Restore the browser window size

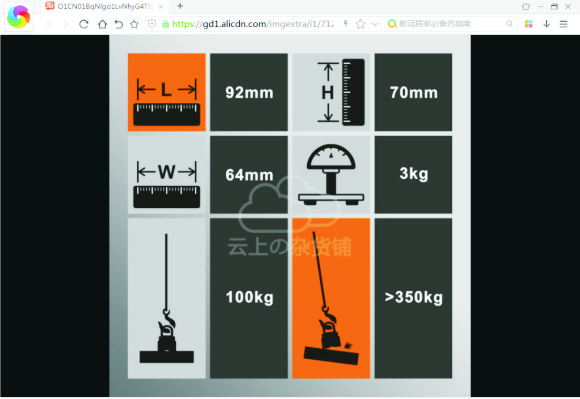554,7
